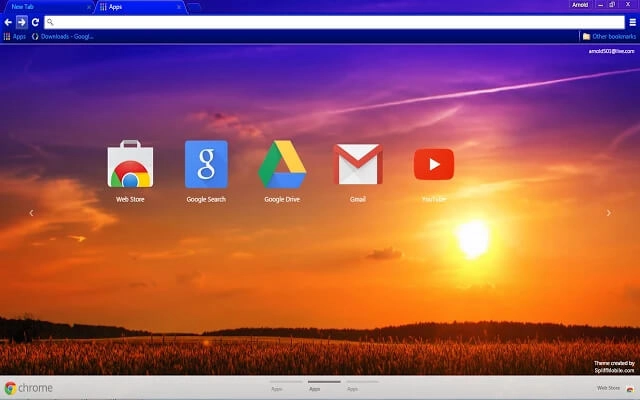Show the previous apps page with the left chevron

click(31, 213)
